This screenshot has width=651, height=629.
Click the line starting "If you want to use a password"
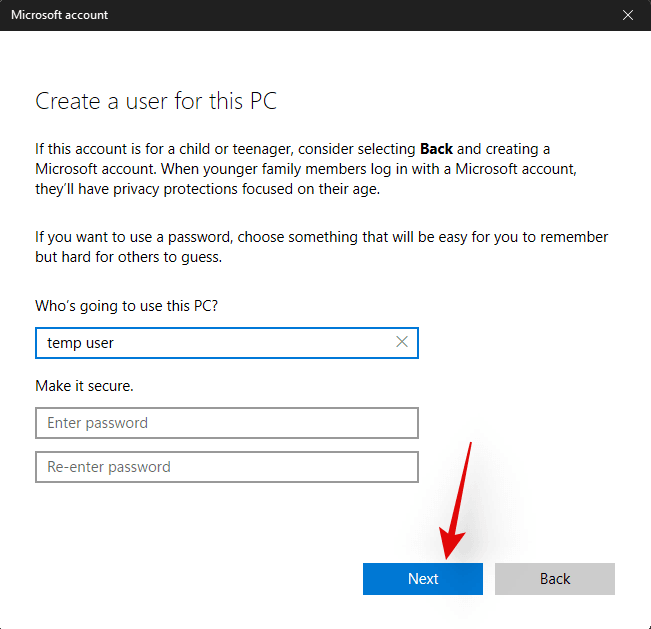click(321, 237)
